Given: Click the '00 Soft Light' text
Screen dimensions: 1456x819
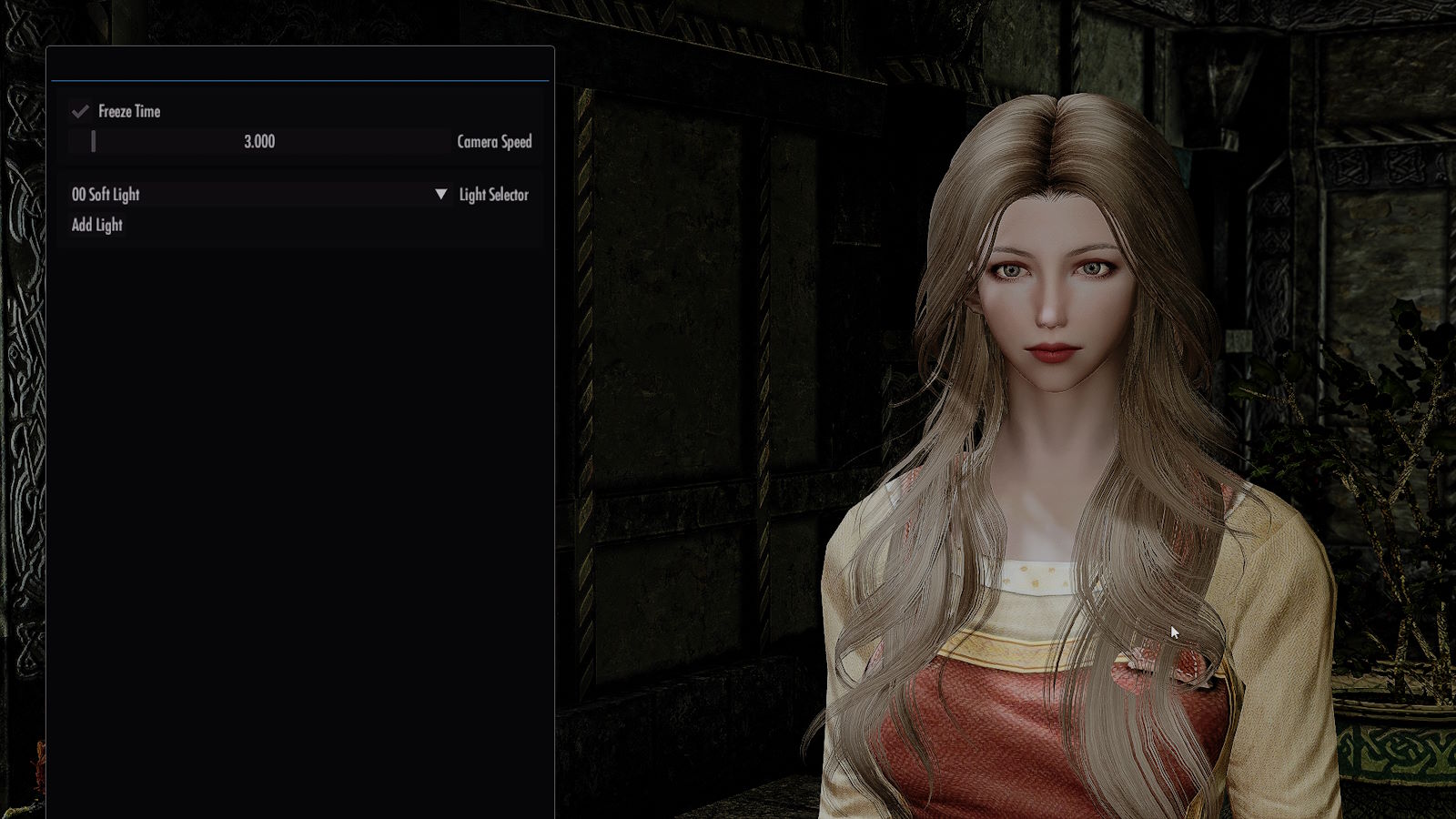Looking at the screenshot, I should click(106, 194).
